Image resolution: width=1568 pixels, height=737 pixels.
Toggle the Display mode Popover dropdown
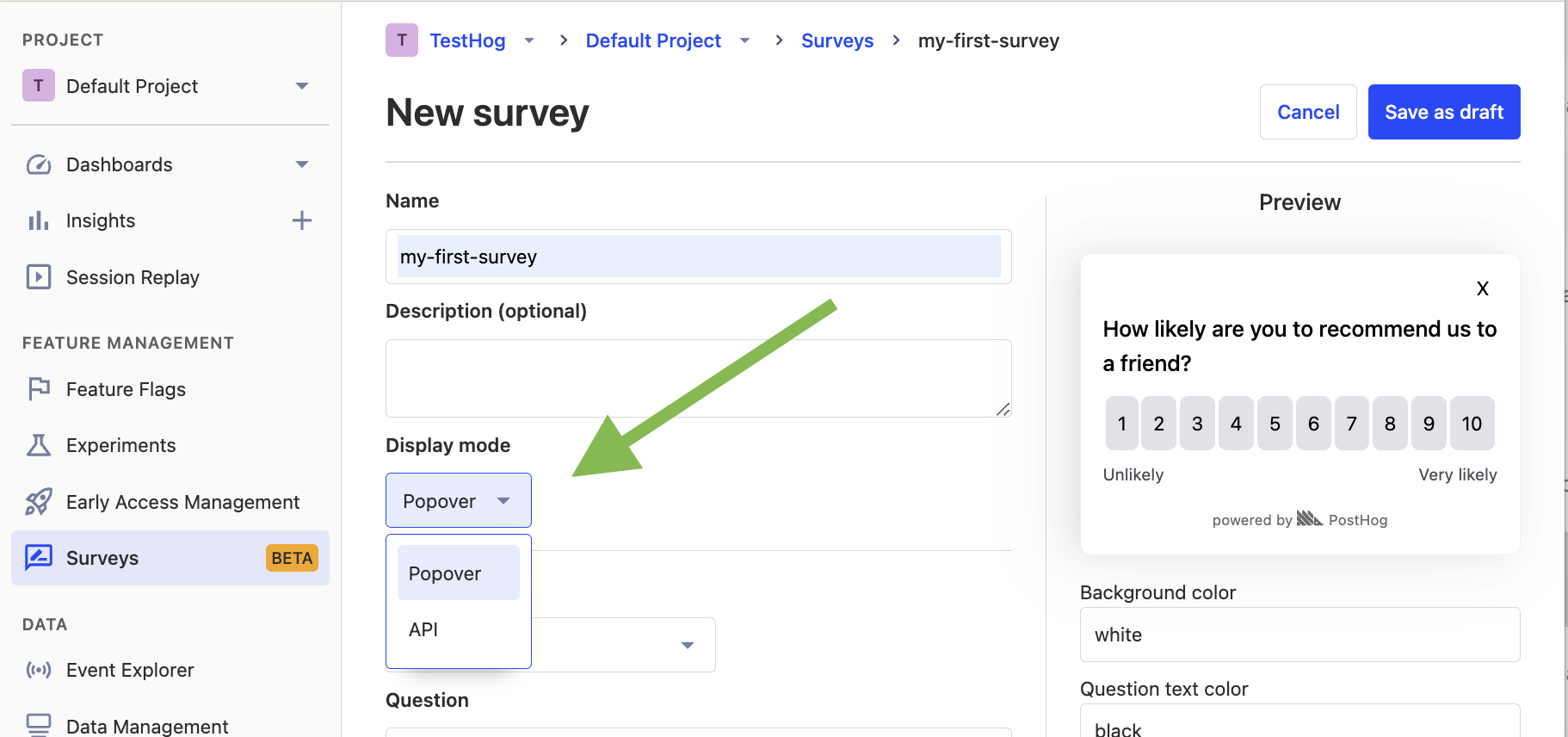click(x=459, y=500)
